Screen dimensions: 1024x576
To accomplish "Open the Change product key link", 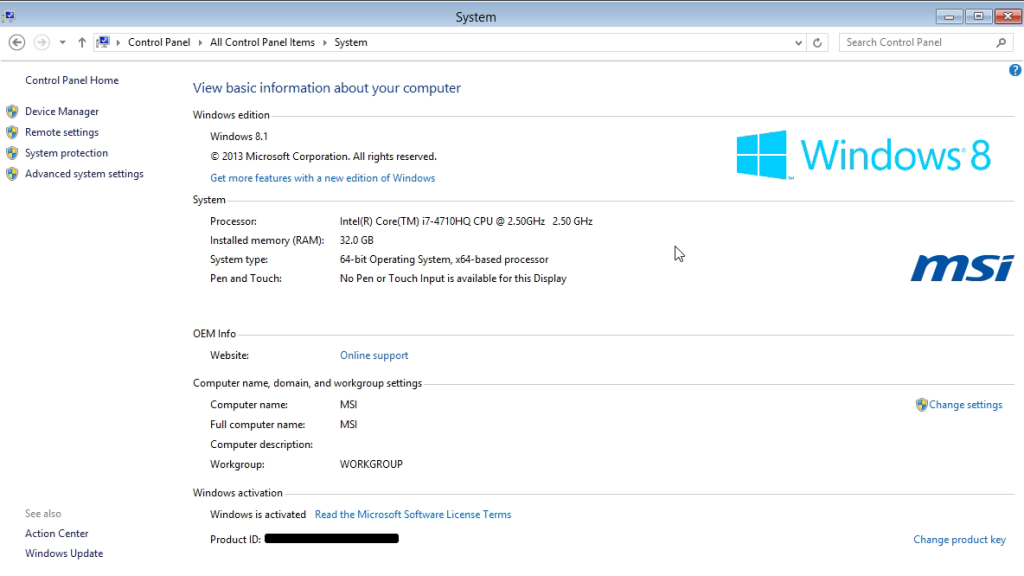I will click(x=959, y=539).
